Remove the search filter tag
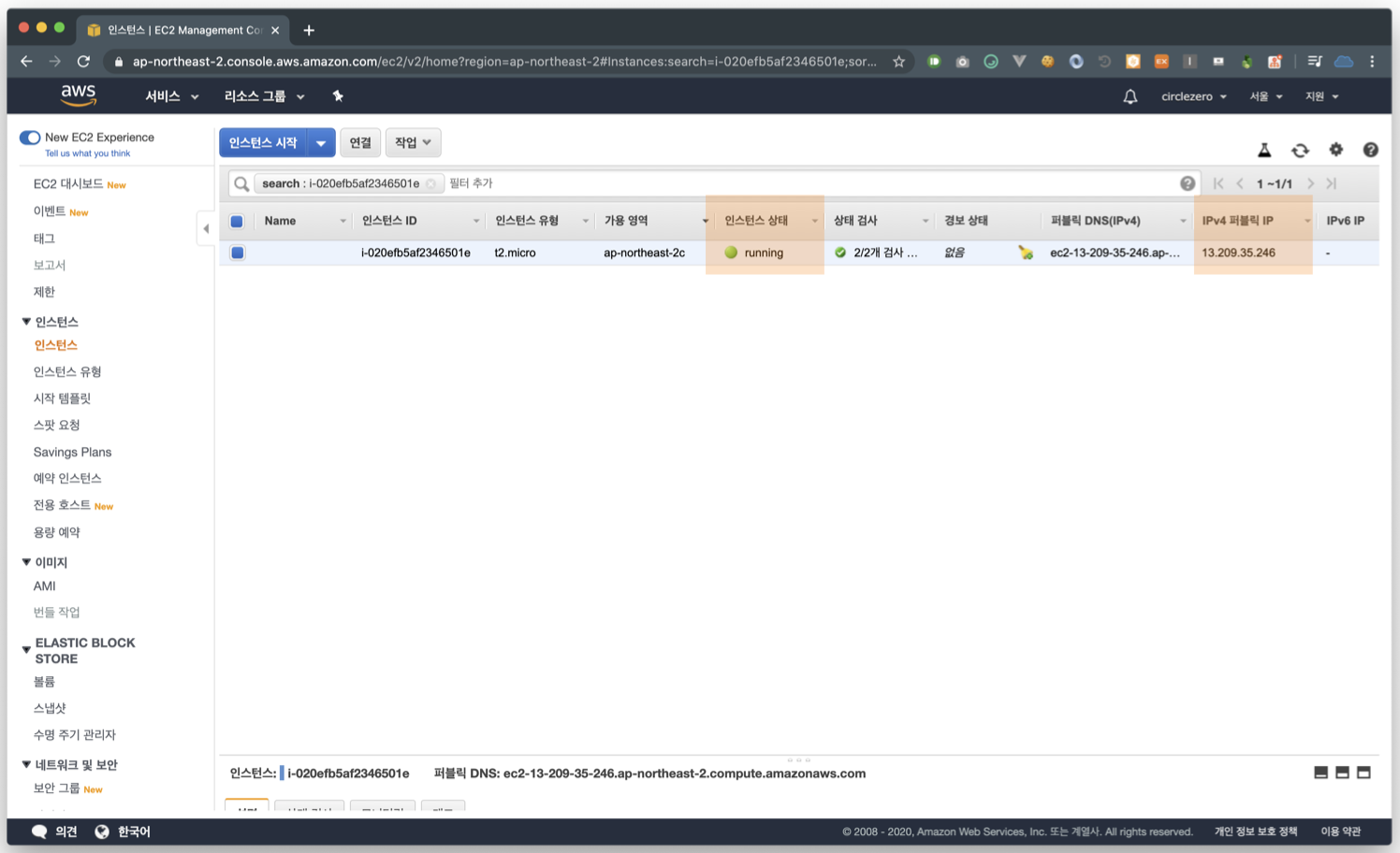This screenshot has height=853, width=1400. click(430, 183)
